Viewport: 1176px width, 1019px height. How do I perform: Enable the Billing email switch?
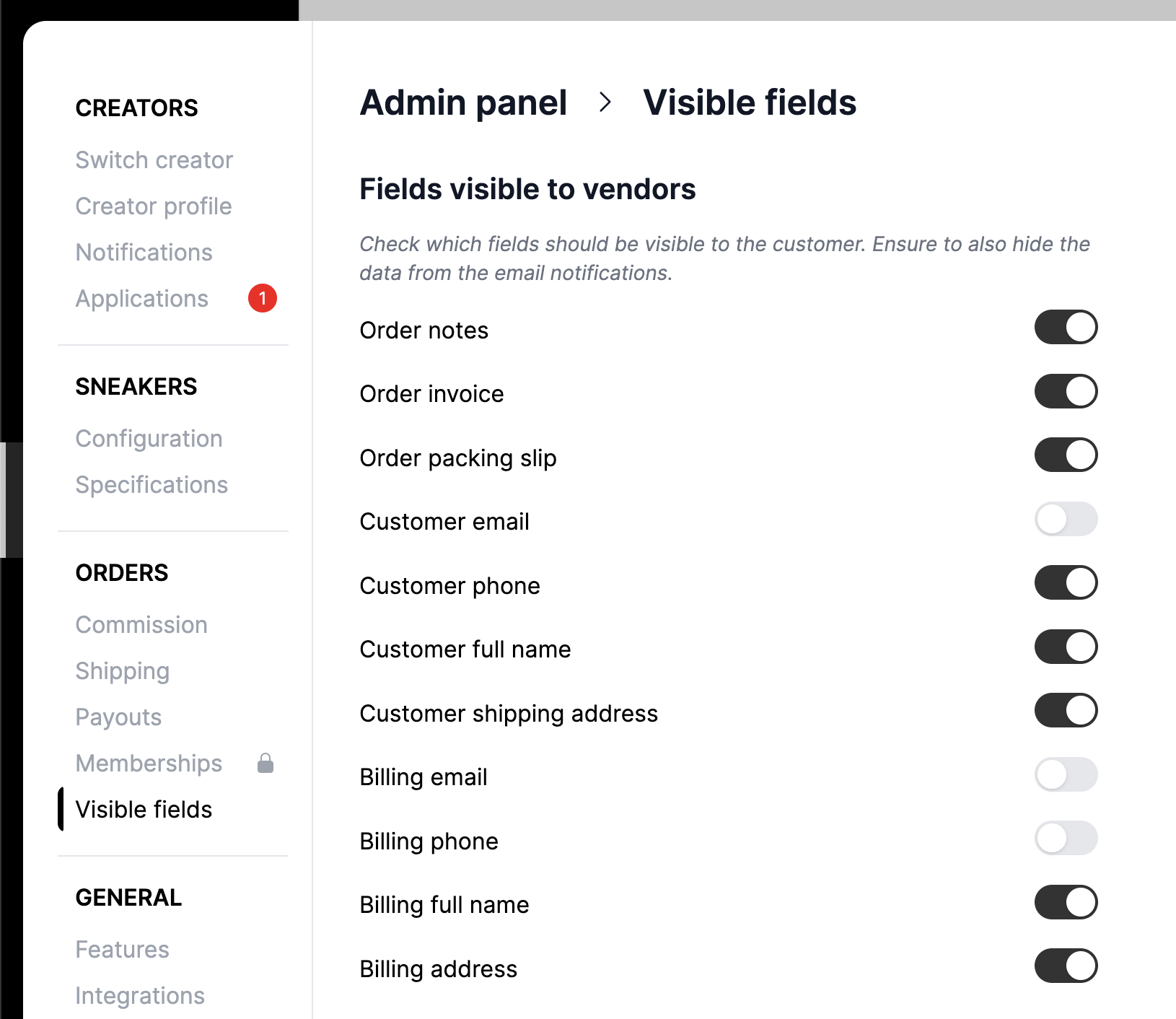click(x=1066, y=774)
